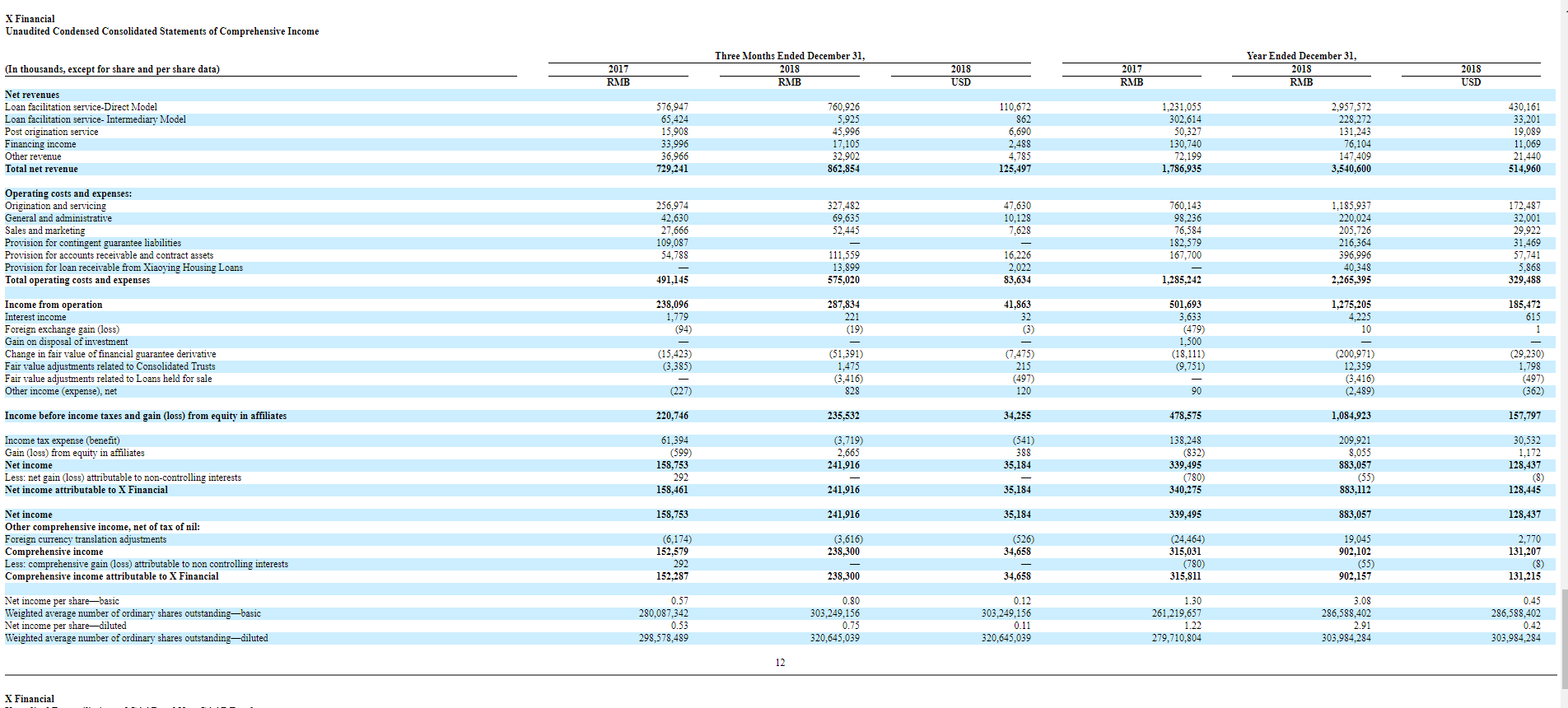The height and width of the screenshot is (708, 1568).
Task: Click total operating costs value 491,145
Action: 672,280
